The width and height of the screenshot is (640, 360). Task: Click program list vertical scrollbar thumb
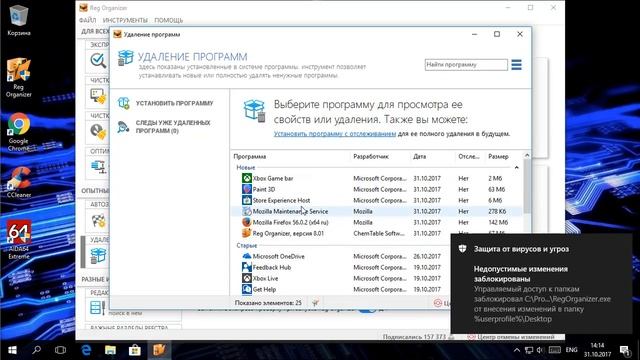click(527, 186)
